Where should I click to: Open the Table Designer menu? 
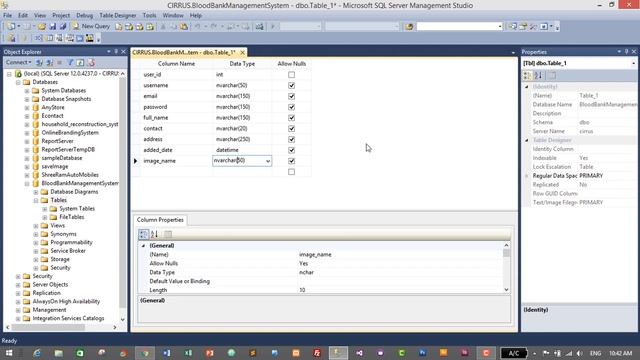[118, 16]
